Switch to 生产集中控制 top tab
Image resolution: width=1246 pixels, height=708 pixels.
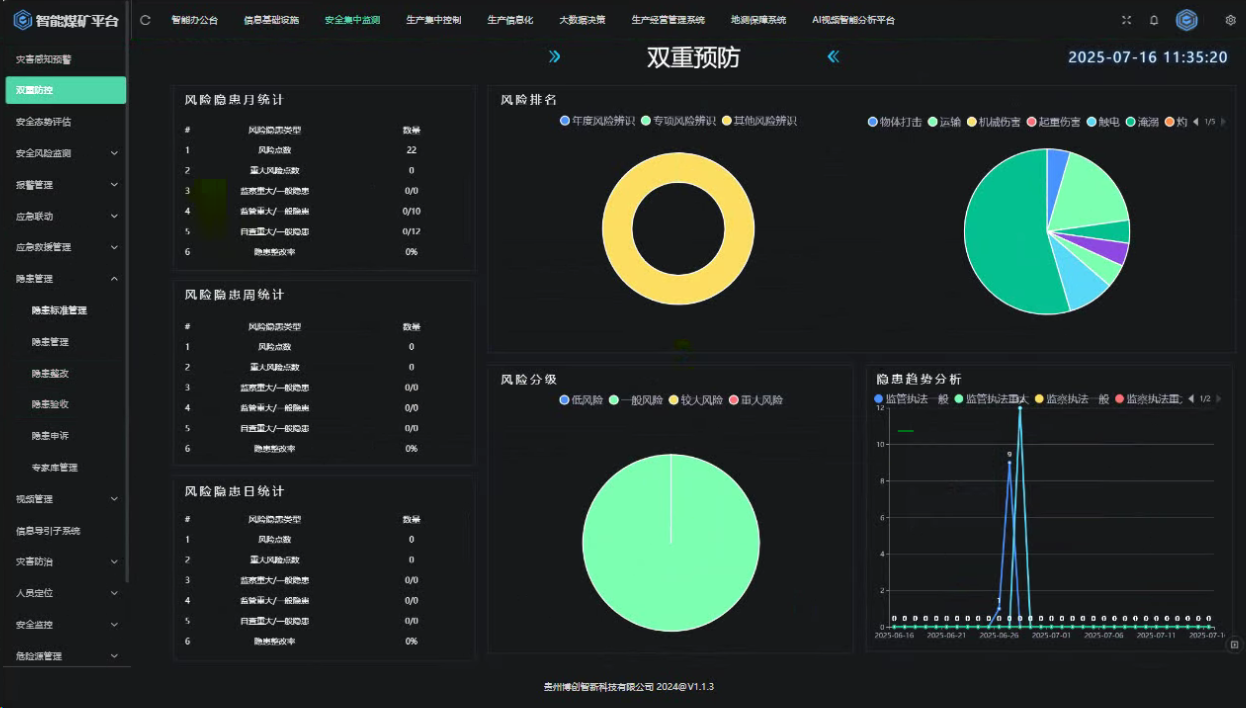433,20
